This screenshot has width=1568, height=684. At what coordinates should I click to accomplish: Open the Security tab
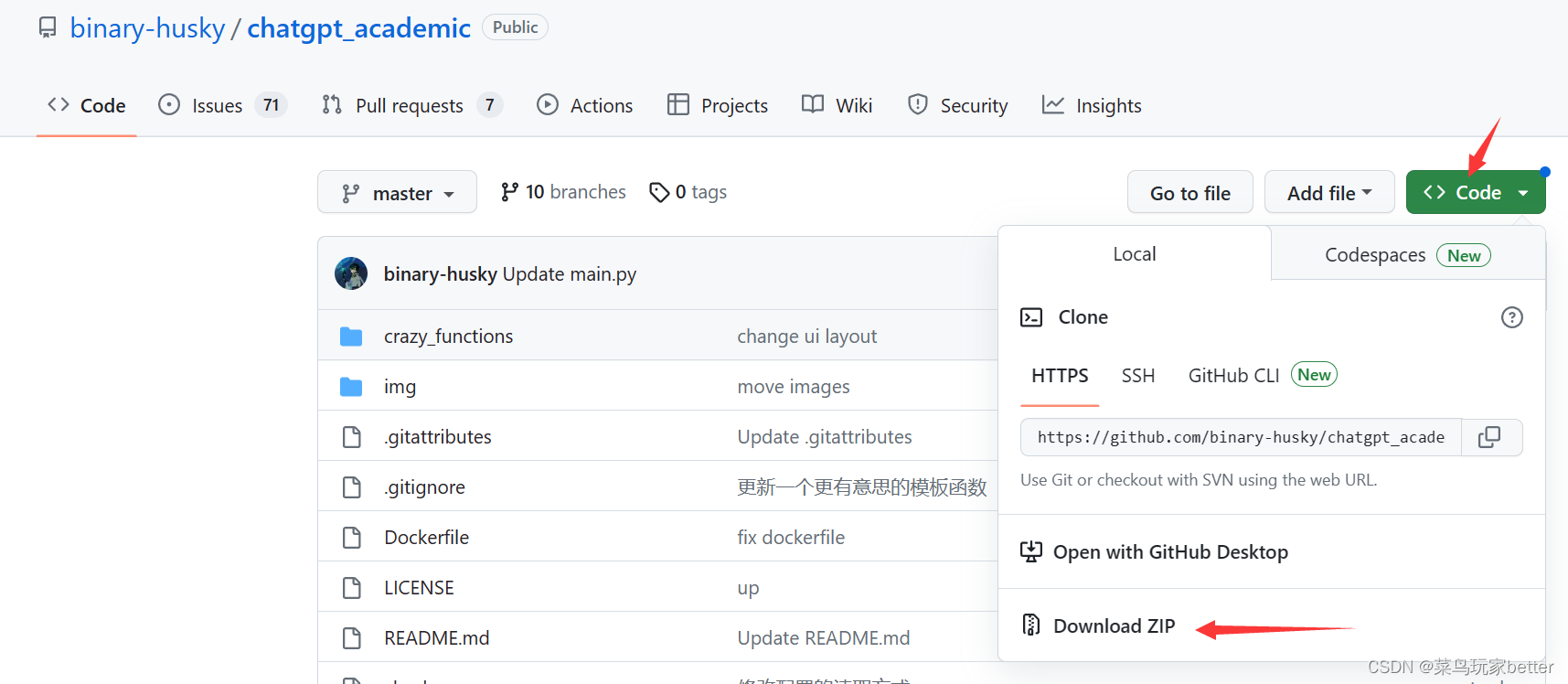coord(957,105)
